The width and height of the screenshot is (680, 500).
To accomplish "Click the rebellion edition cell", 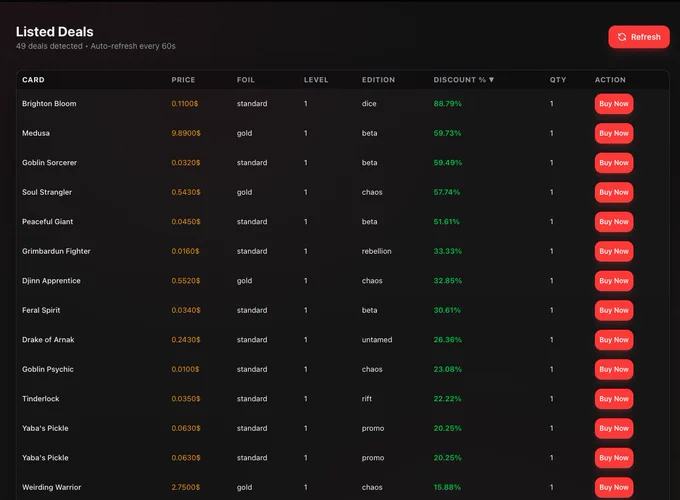I will (x=376, y=251).
